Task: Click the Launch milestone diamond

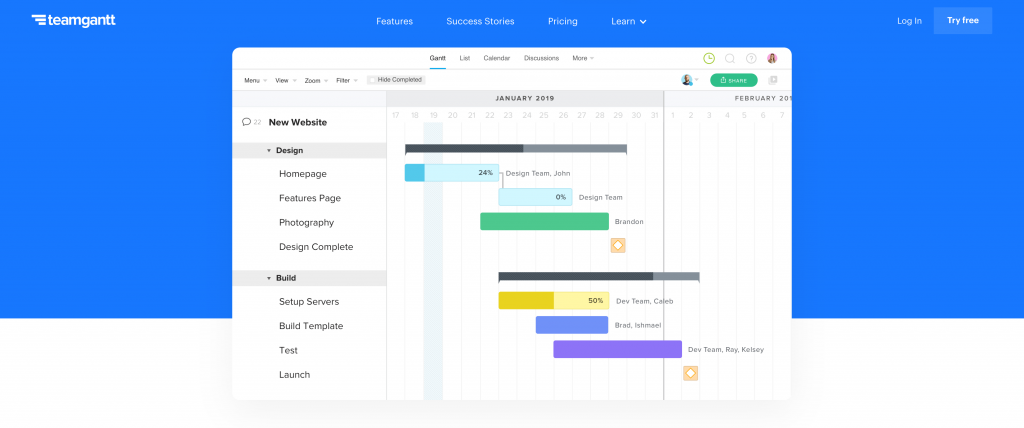Action: (690, 373)
